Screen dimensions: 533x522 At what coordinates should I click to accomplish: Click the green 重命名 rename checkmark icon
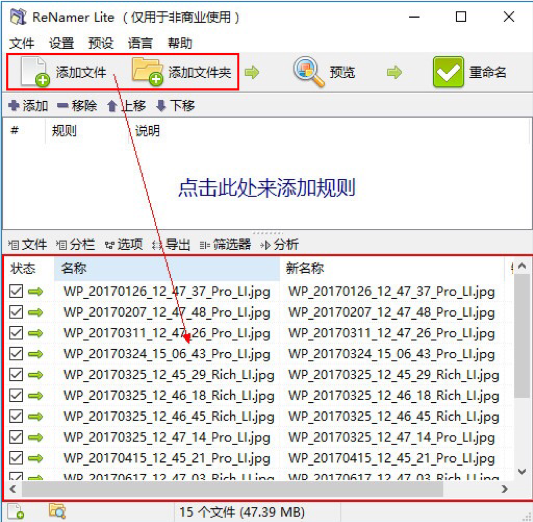coord(448,72)
